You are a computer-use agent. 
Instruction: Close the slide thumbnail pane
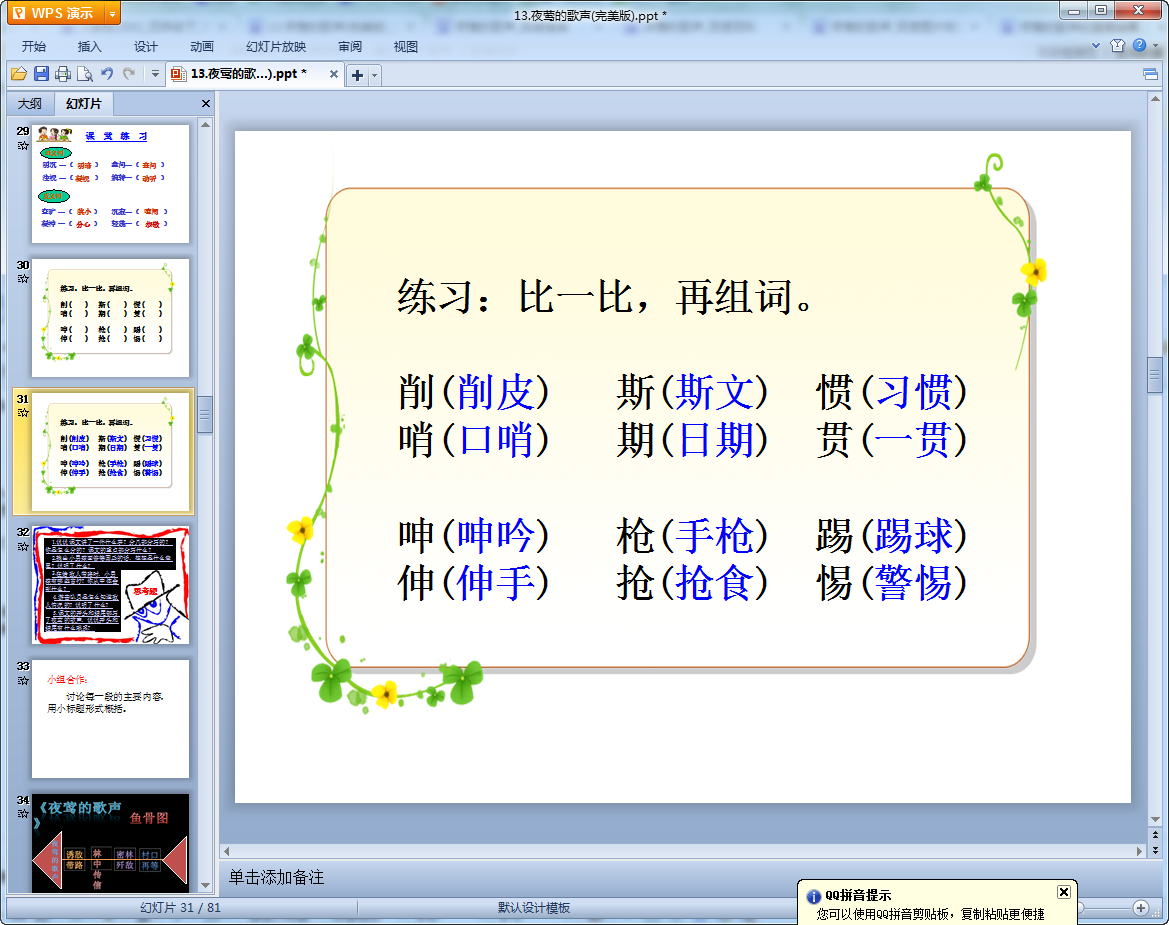click(206, 104)
